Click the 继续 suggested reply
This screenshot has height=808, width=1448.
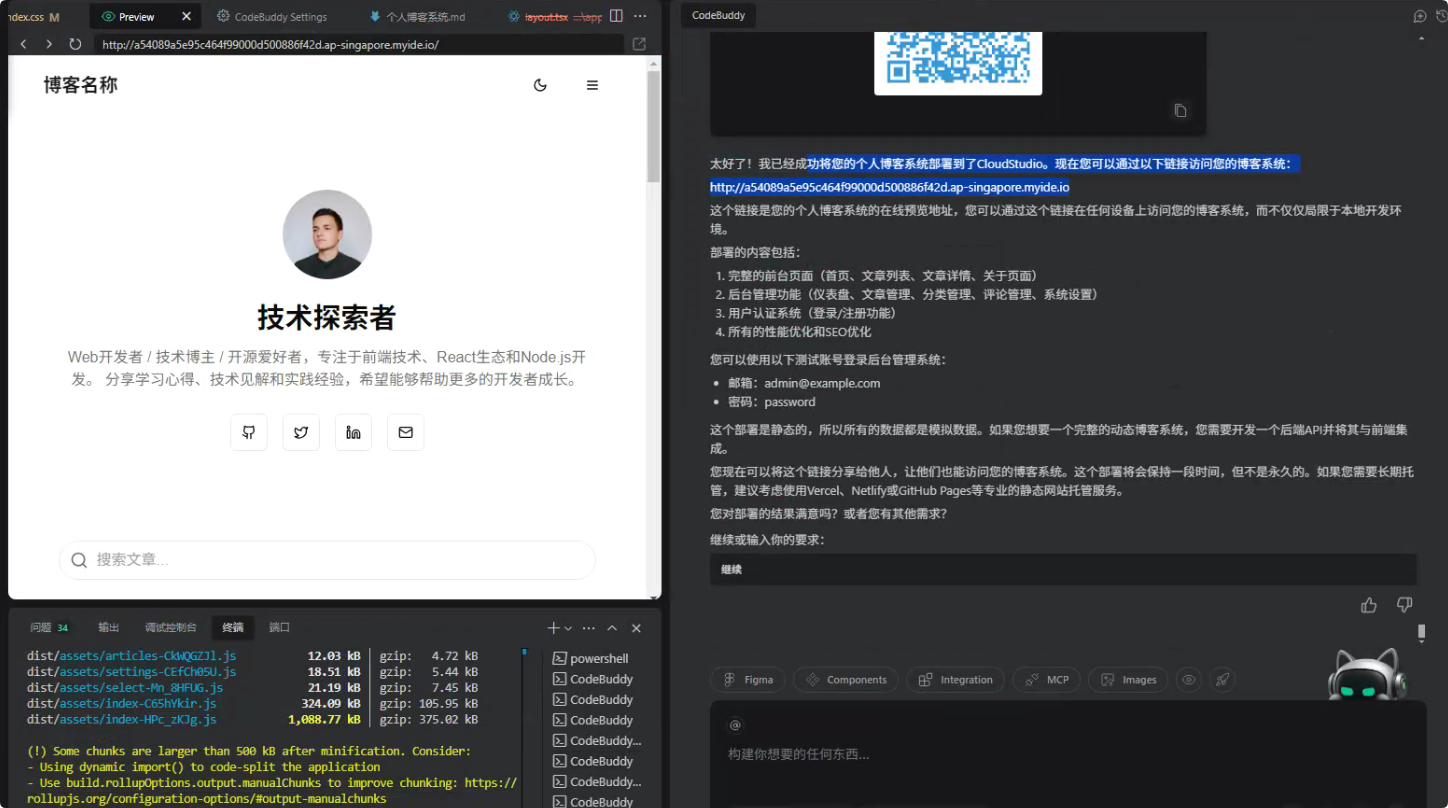click(x=1063, y=569)
